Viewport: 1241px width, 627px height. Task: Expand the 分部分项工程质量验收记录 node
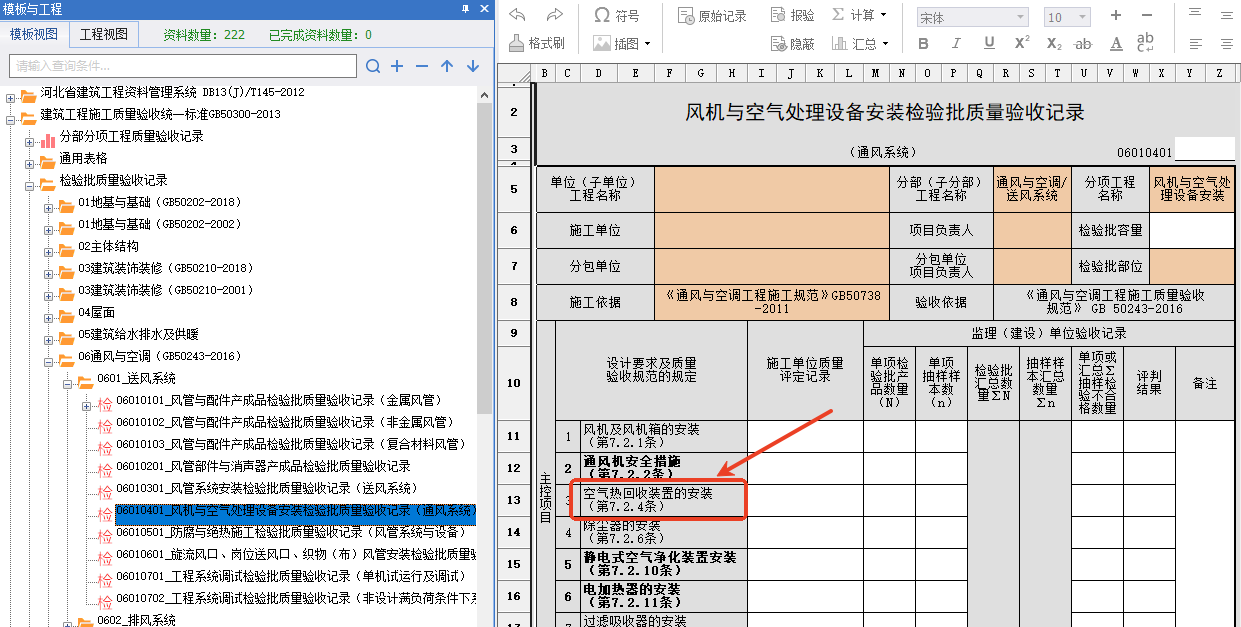point(30,141)
